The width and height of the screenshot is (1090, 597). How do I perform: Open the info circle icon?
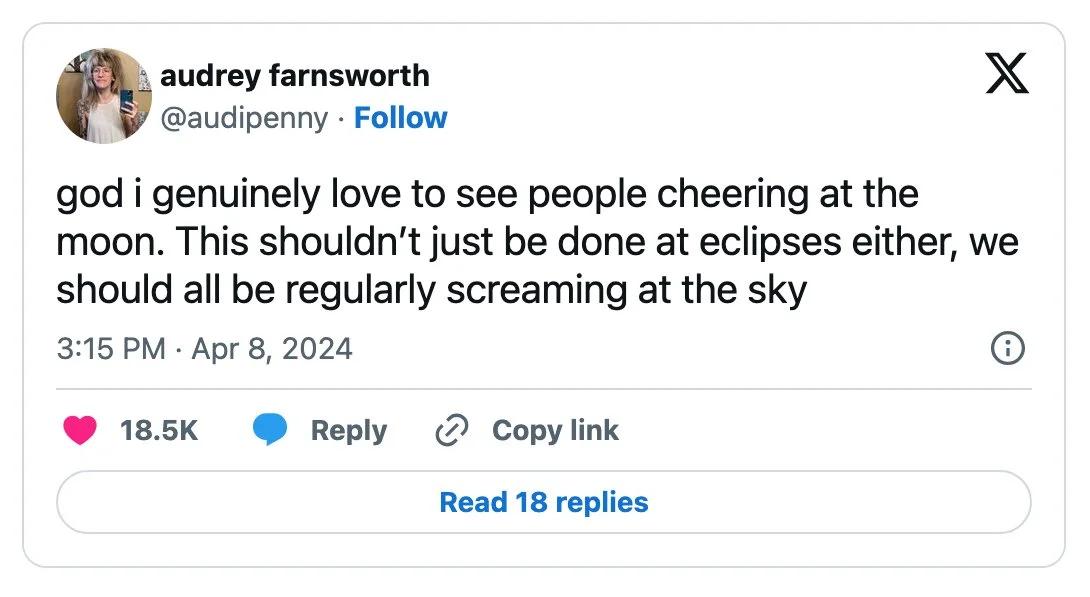tap(1006, 348)
